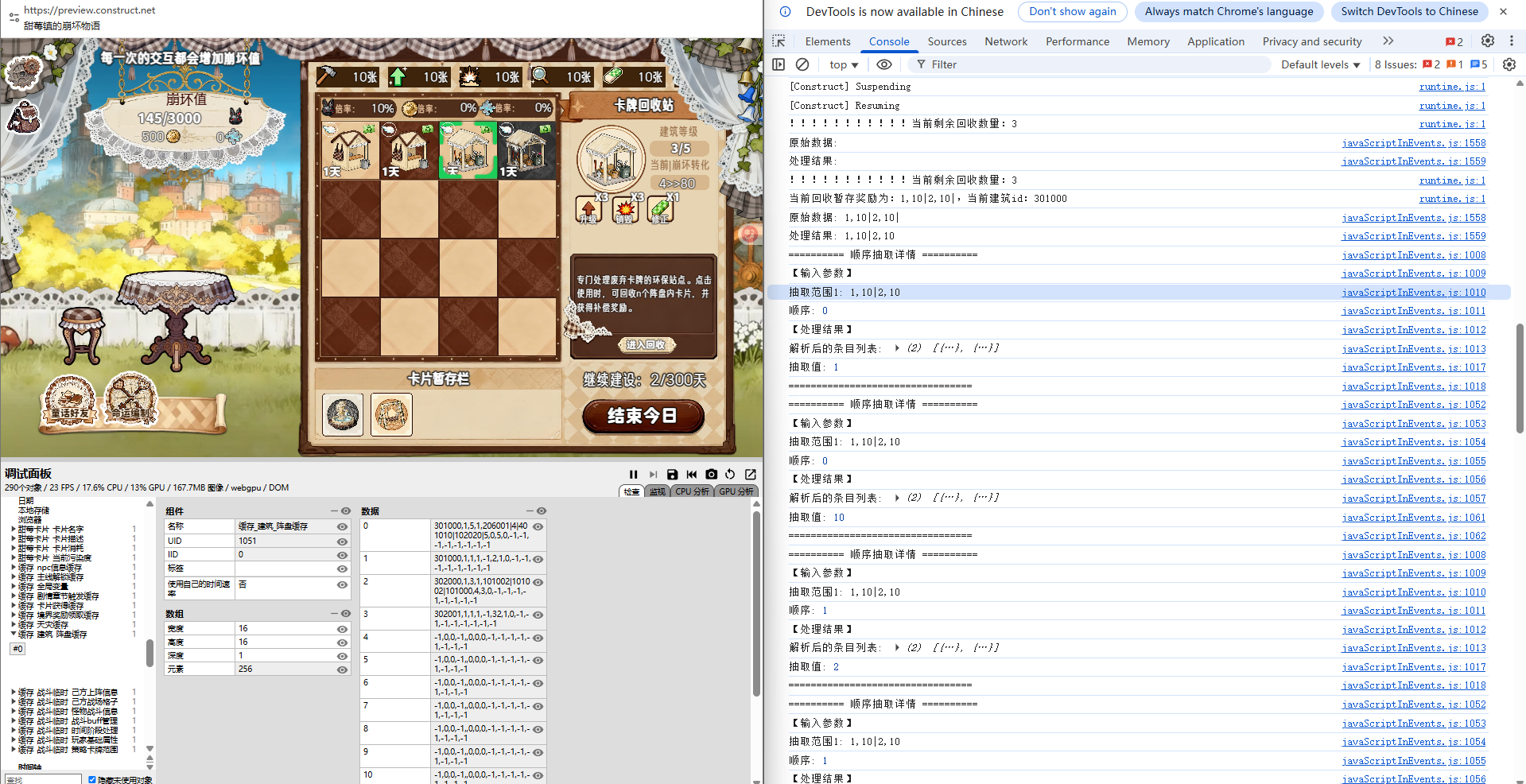Click the Switch DevTools to Chinese button

pyautogui.click(x=1409, y=11)
